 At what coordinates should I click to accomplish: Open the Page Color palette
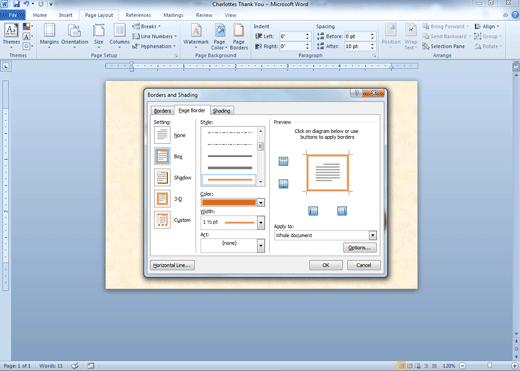[219, 37]
